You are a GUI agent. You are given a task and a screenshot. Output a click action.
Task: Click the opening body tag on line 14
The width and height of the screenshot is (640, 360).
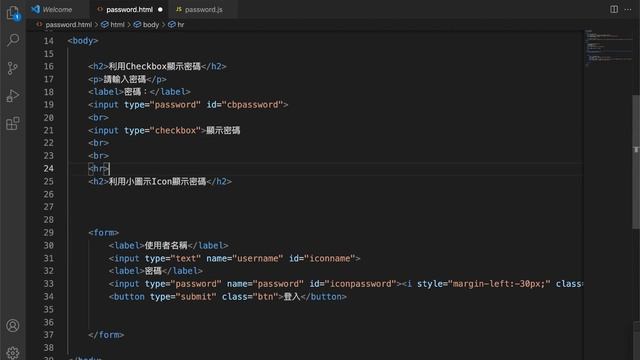[83, 41]
